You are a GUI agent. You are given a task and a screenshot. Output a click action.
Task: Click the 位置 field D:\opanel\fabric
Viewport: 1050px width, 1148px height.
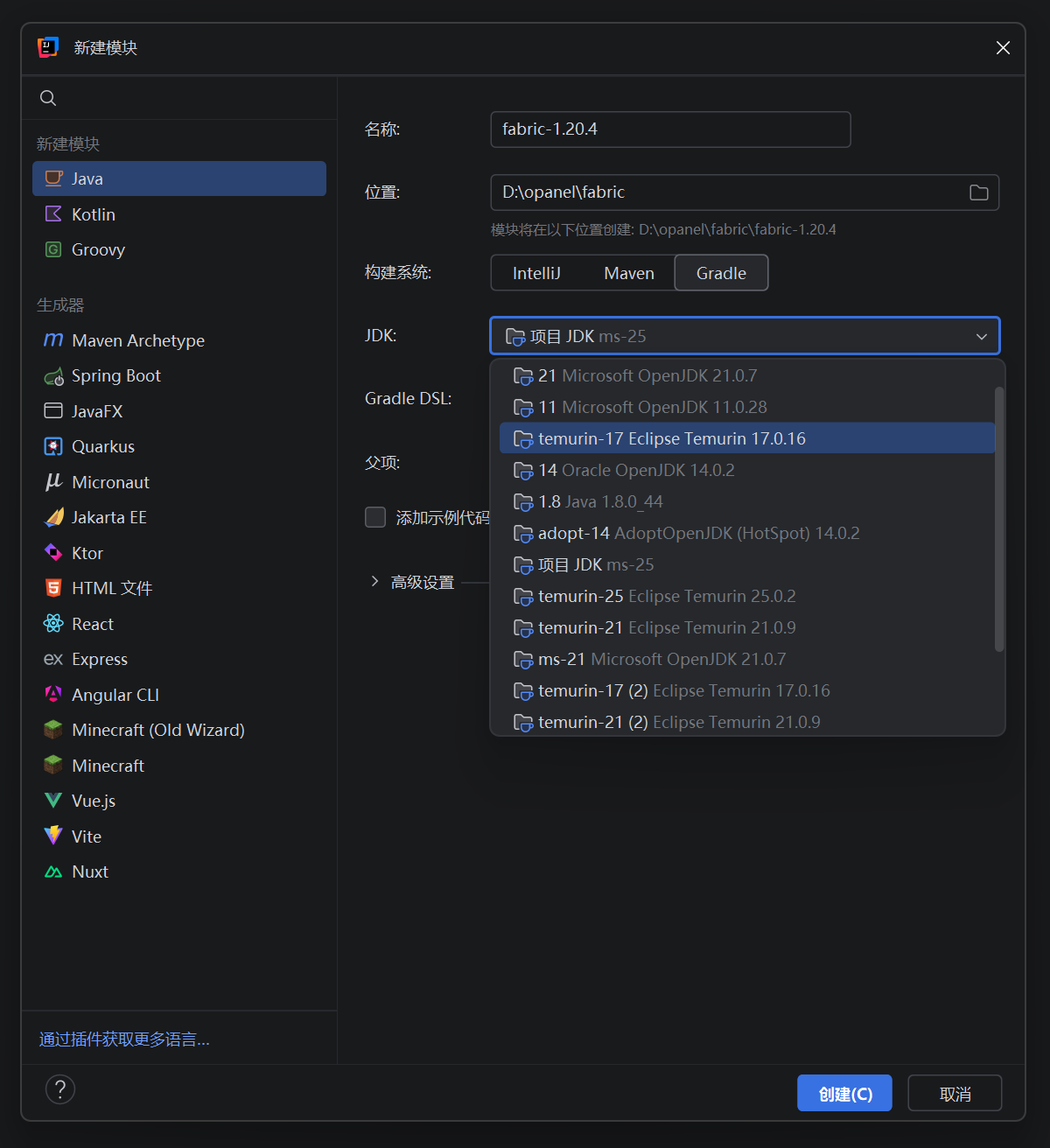(745, 192)
